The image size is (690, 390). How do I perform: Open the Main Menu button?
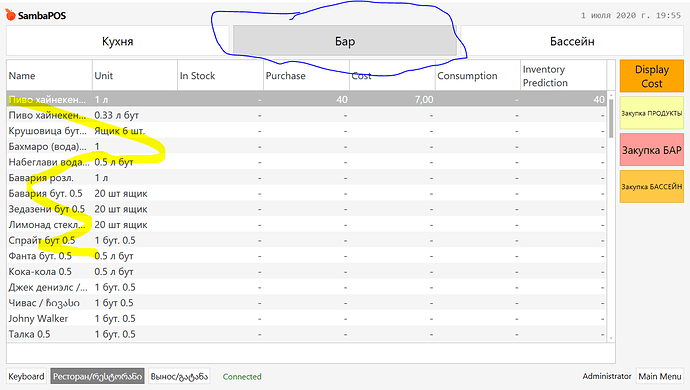coord(660,376)
